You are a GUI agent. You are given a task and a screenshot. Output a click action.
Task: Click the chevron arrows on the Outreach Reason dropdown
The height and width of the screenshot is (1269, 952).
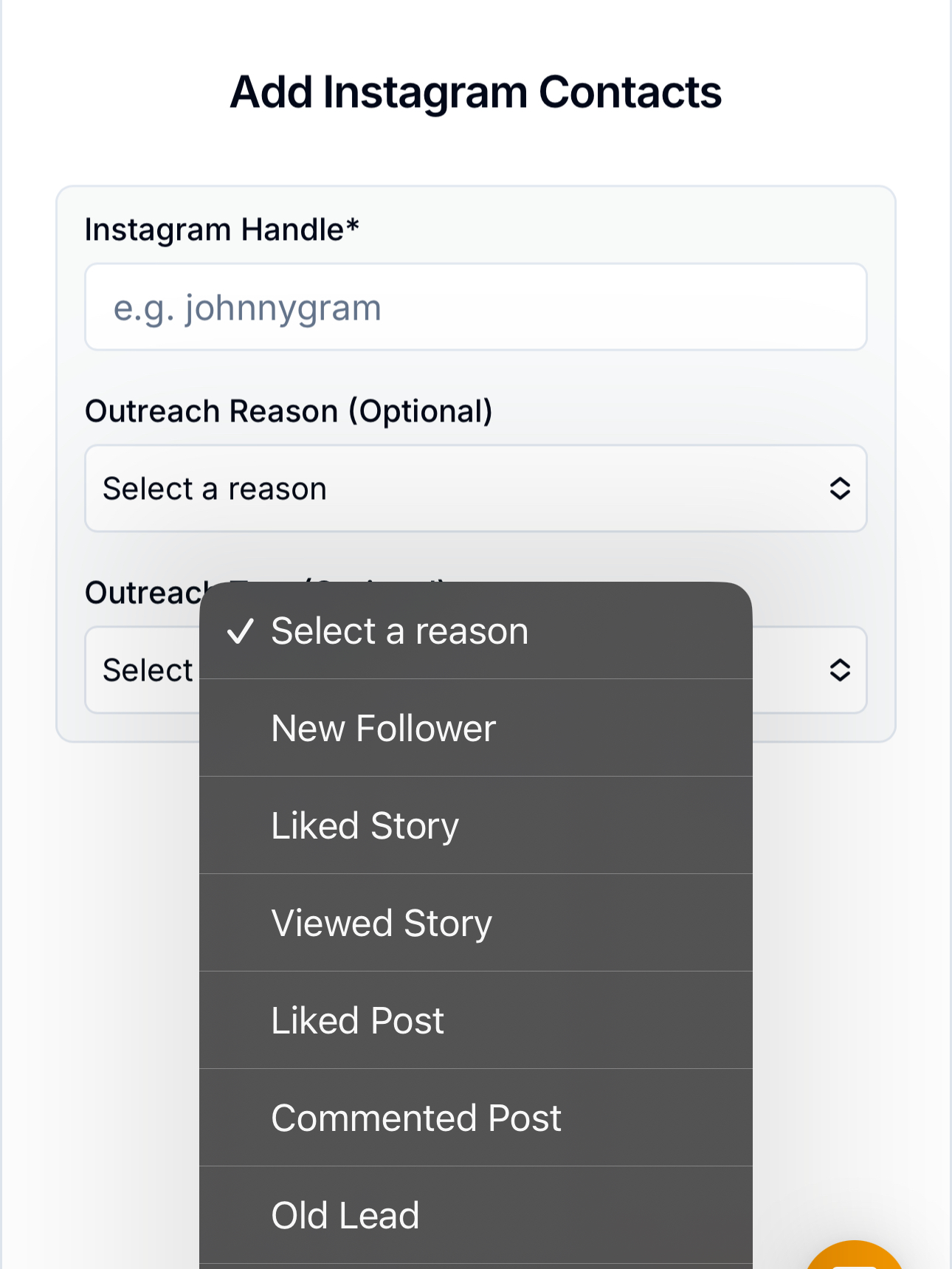coord(840,489)
